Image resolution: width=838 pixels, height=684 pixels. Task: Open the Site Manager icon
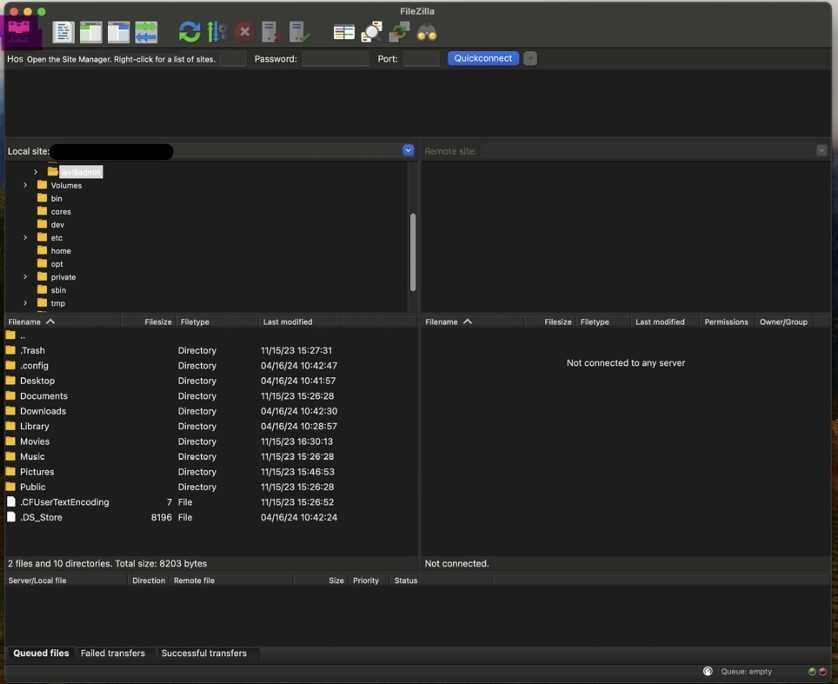(20, 32)
